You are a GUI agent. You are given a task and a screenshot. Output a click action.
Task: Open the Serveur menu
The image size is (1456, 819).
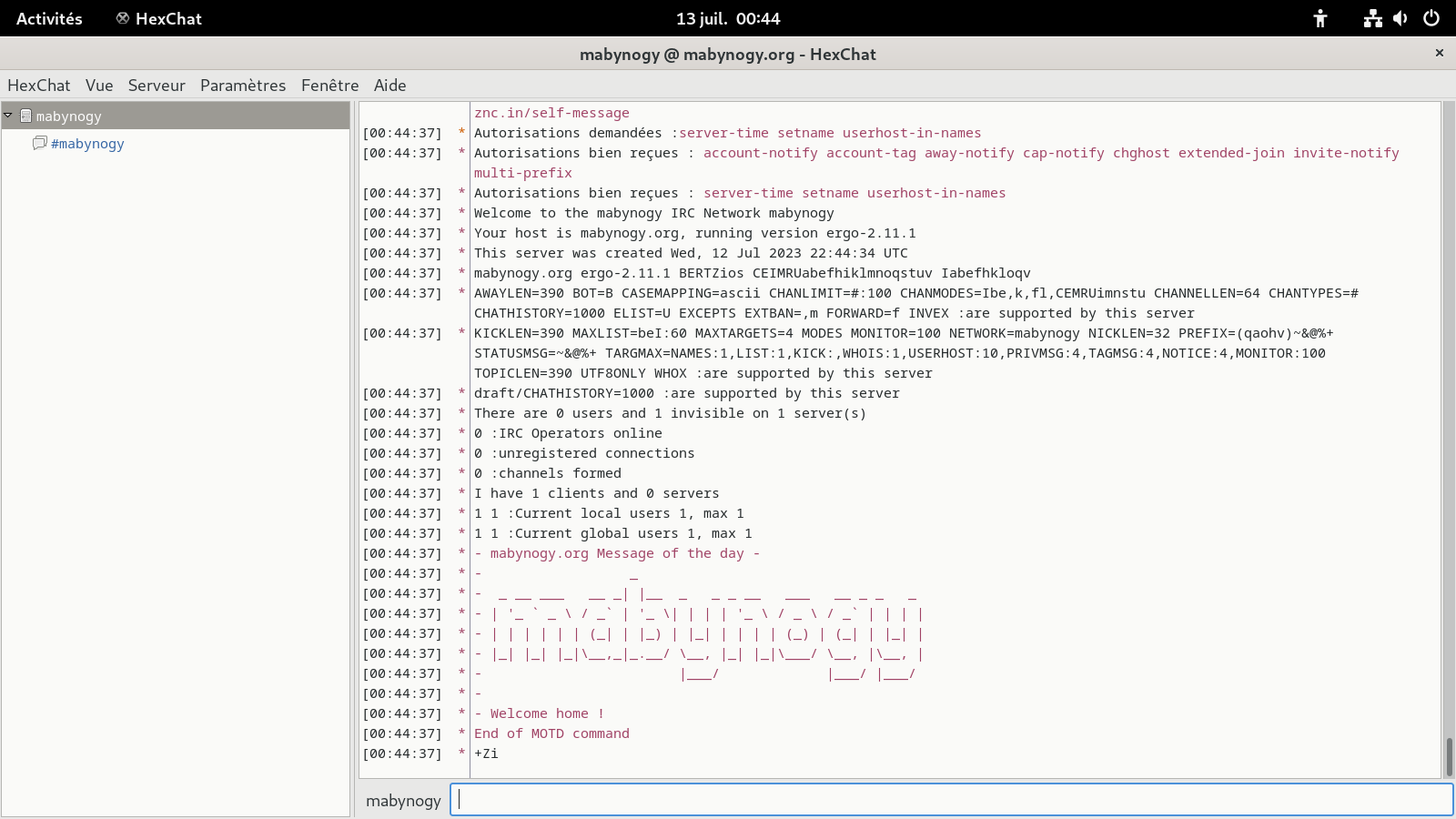(157, 86)
